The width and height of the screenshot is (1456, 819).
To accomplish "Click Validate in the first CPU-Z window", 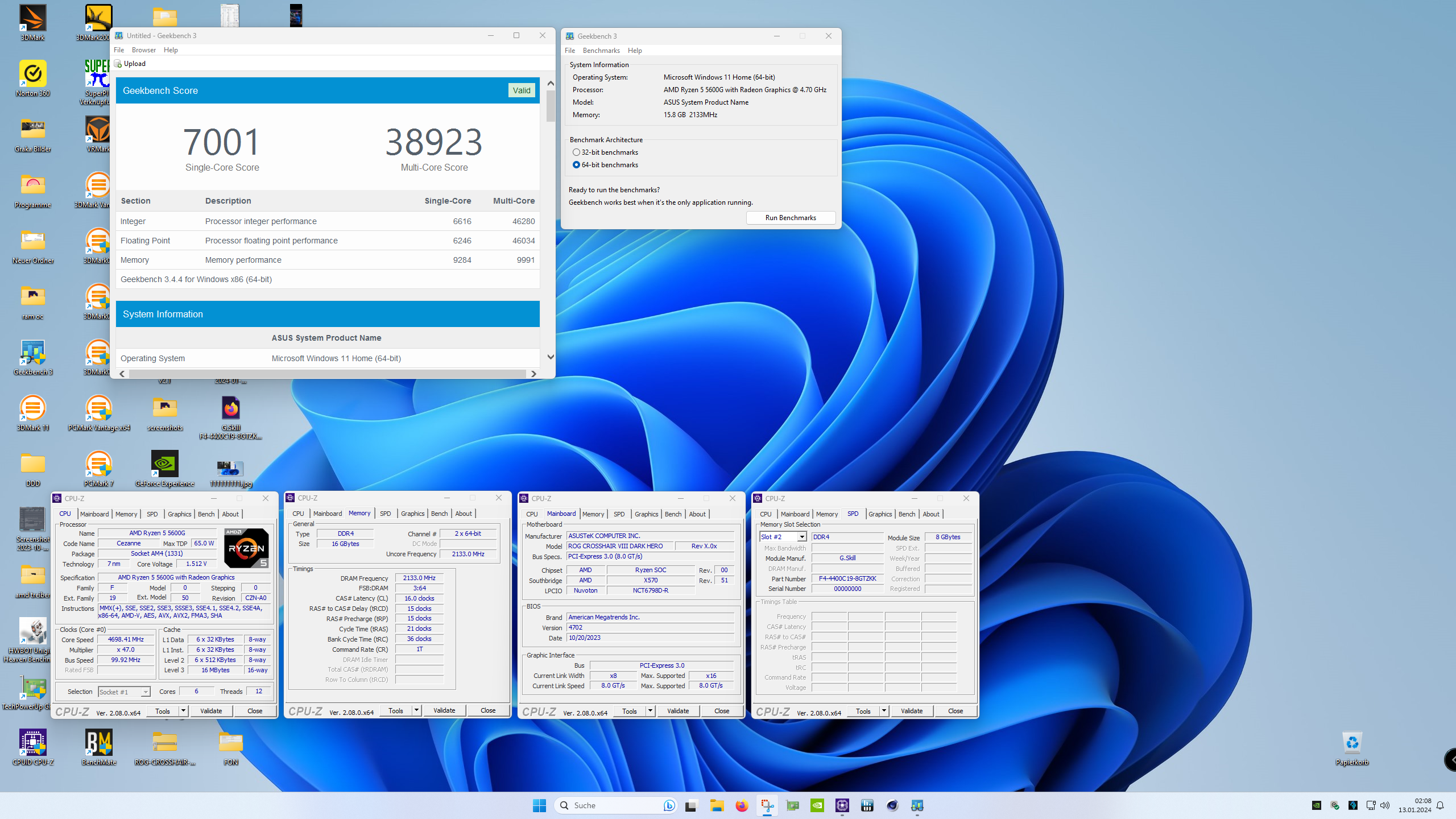I will pyautogui.click(x=211, y=711).
